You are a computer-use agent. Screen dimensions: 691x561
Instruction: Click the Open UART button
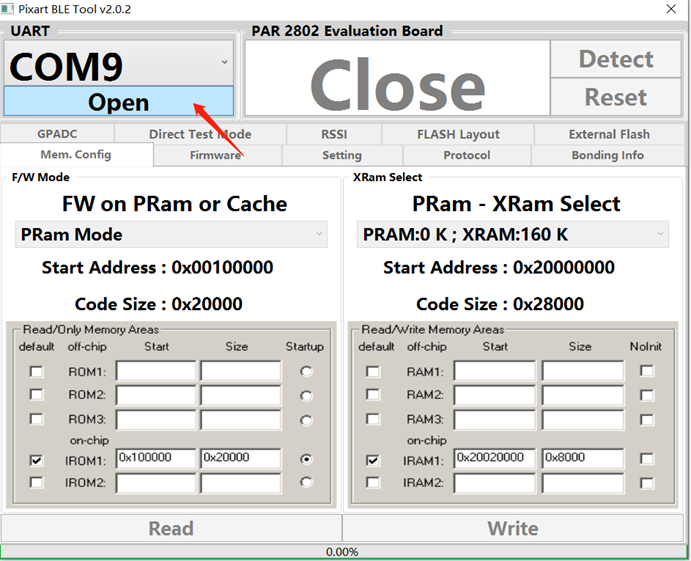coord(119,101)
